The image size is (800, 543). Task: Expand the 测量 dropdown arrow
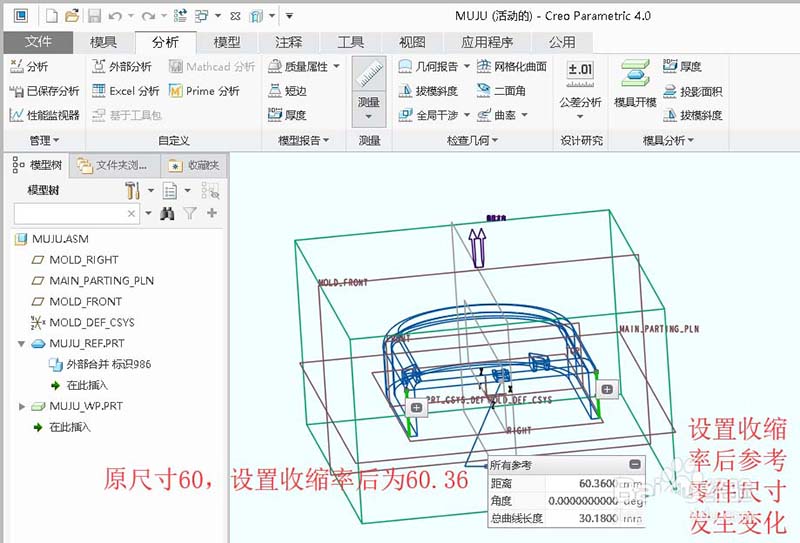point(369,116)
